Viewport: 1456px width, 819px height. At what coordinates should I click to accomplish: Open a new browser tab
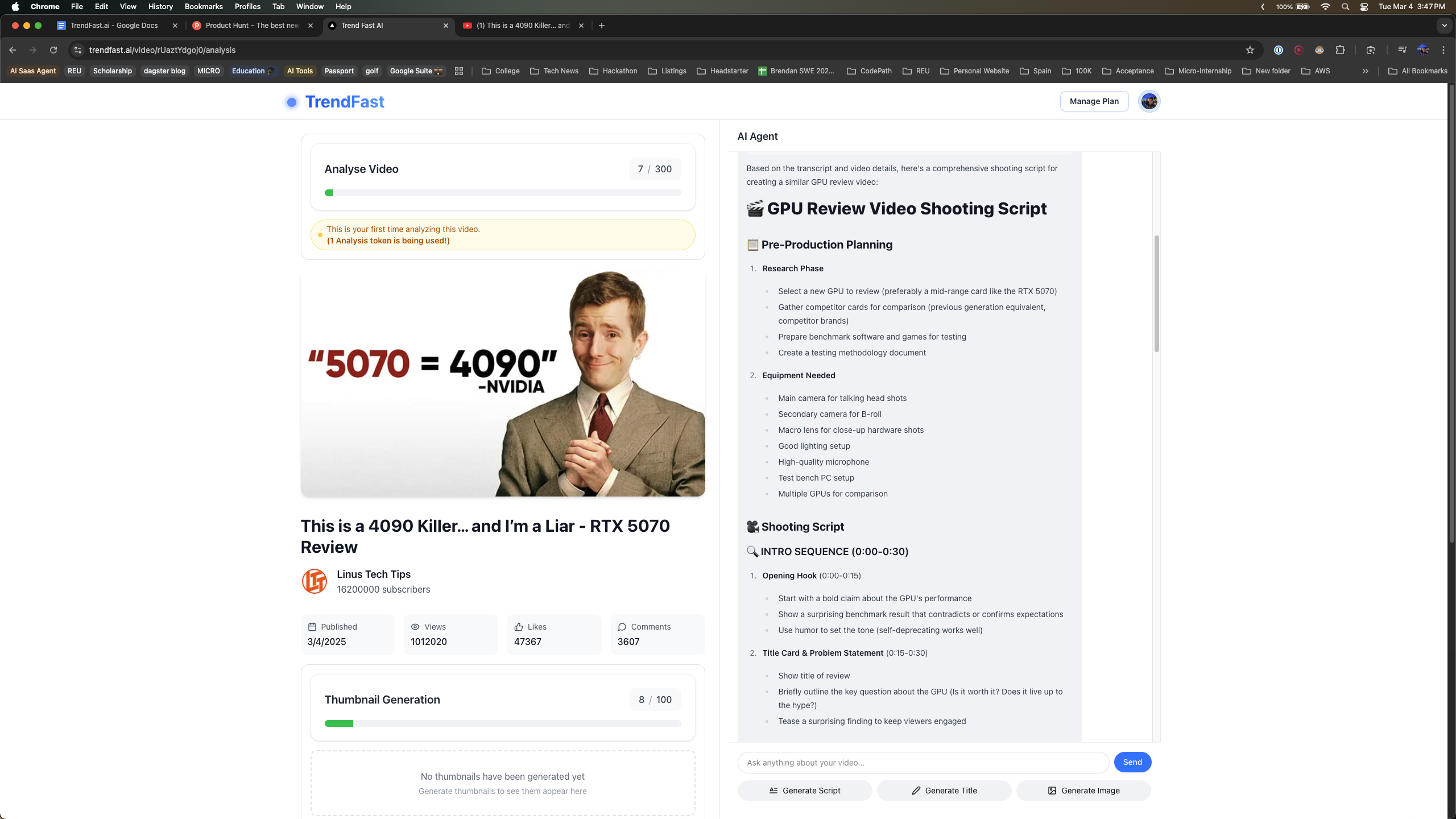point(602,26)
